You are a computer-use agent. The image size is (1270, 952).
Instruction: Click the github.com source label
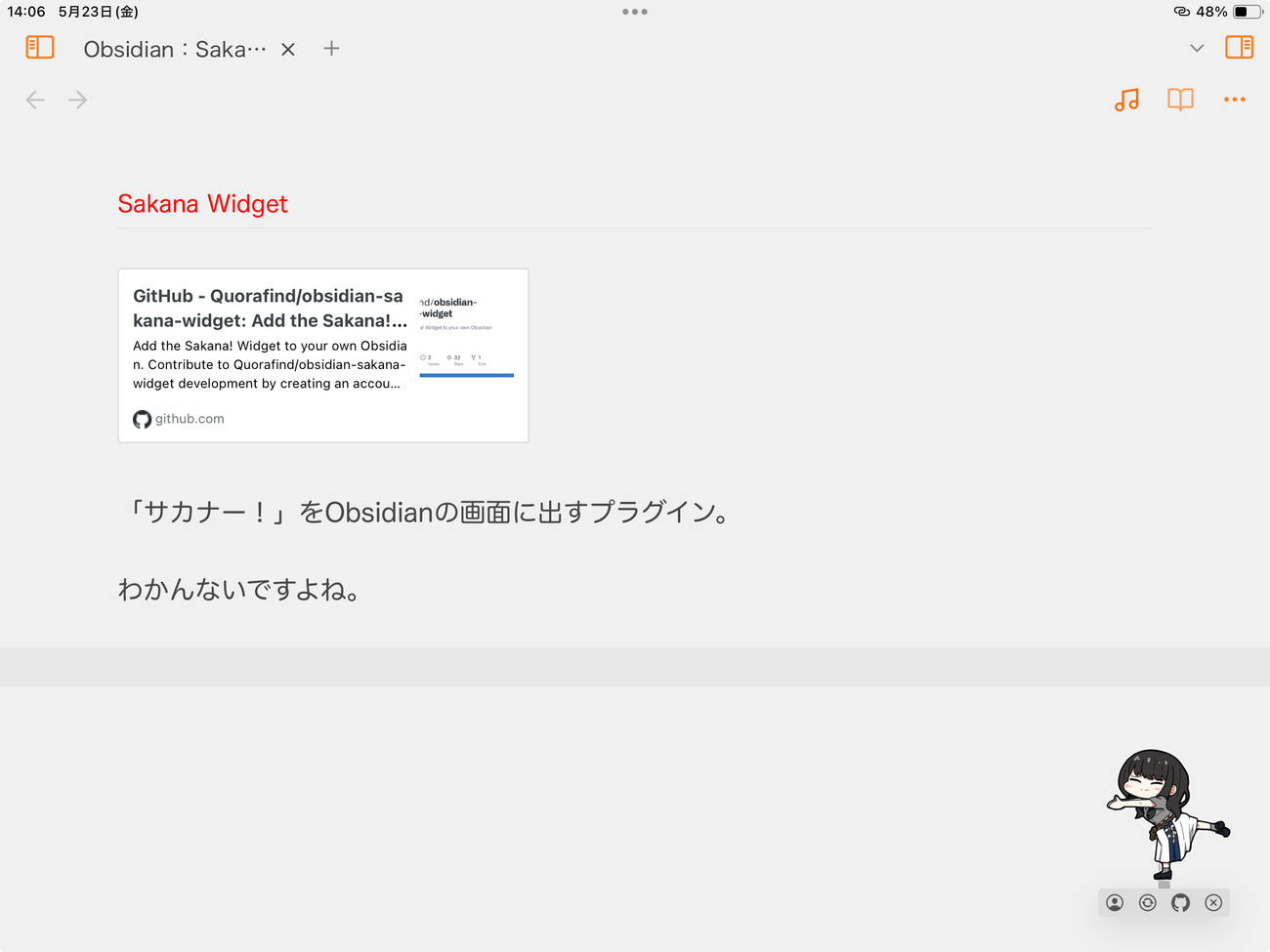click(190, 419)
